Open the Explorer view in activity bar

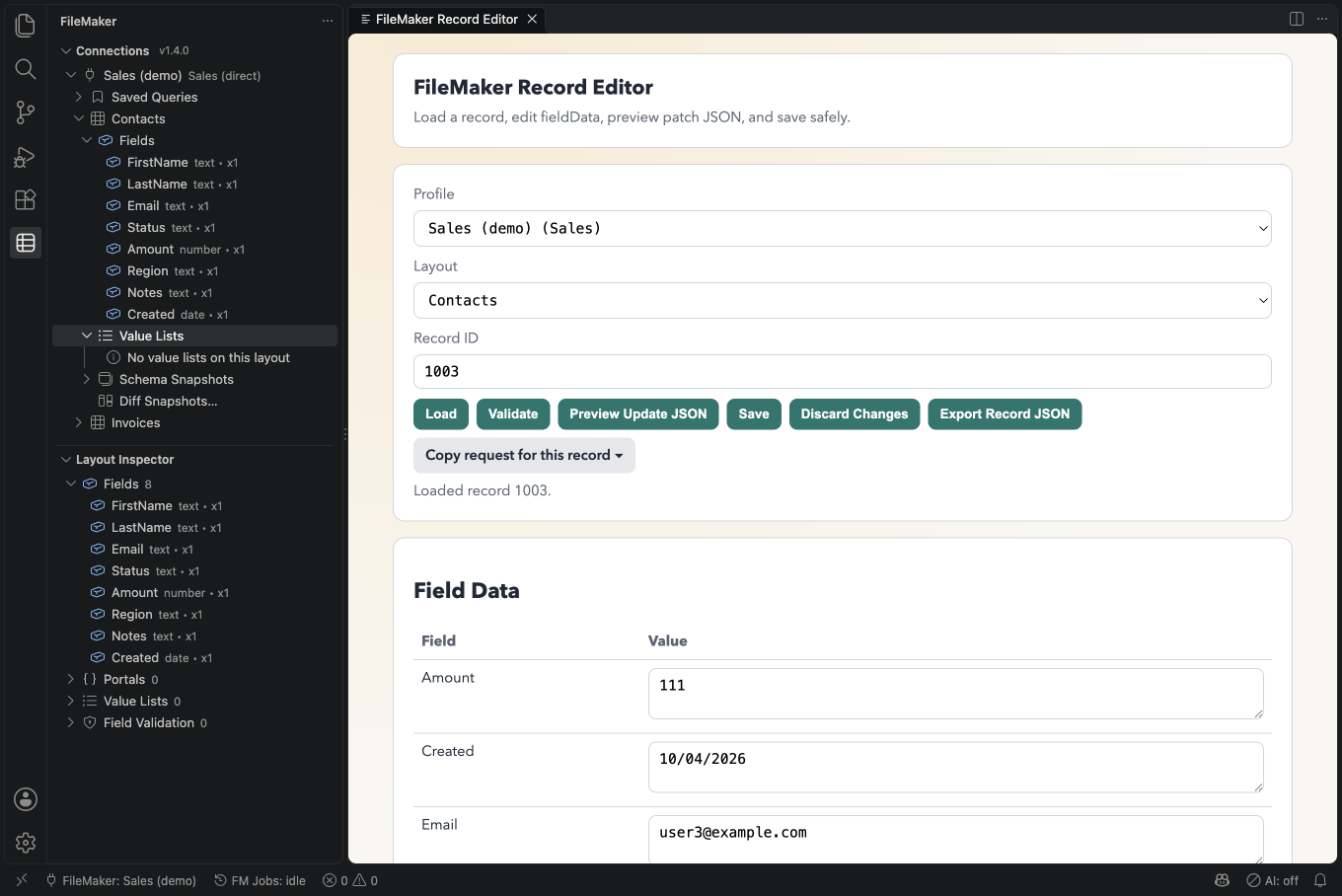tap(26, 26)
